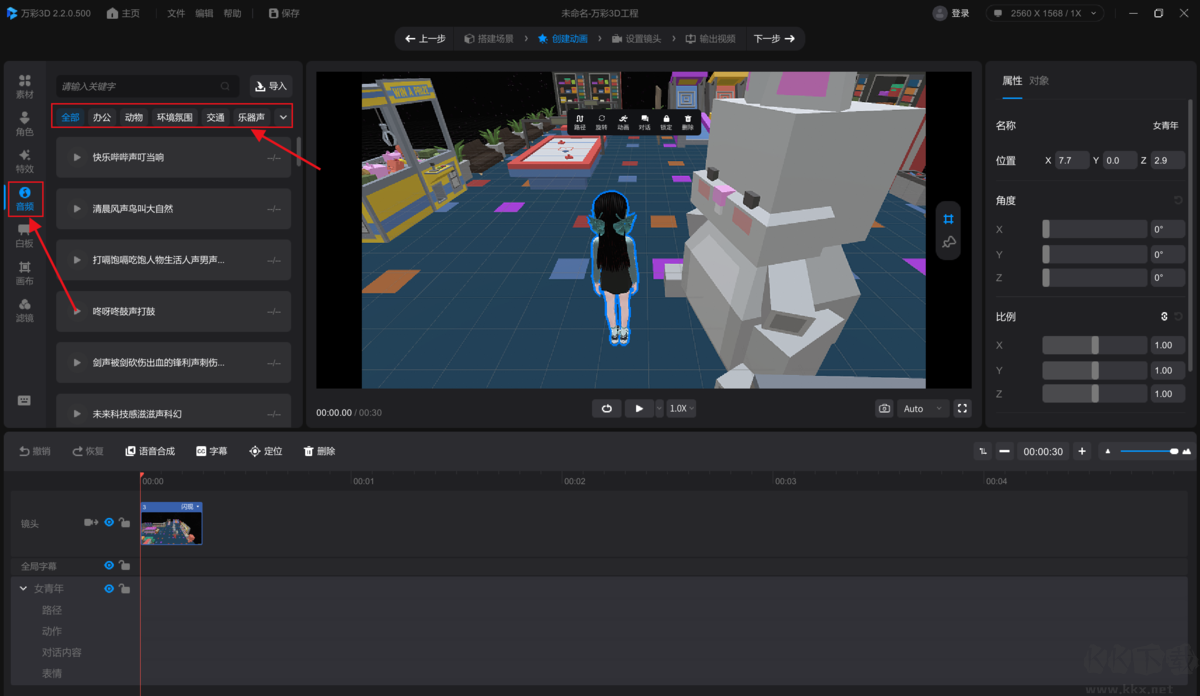This screenshot has height=696, width=1200.
Task: Toggle the lock on the 镜头 track
Action: tap(124, 523)
